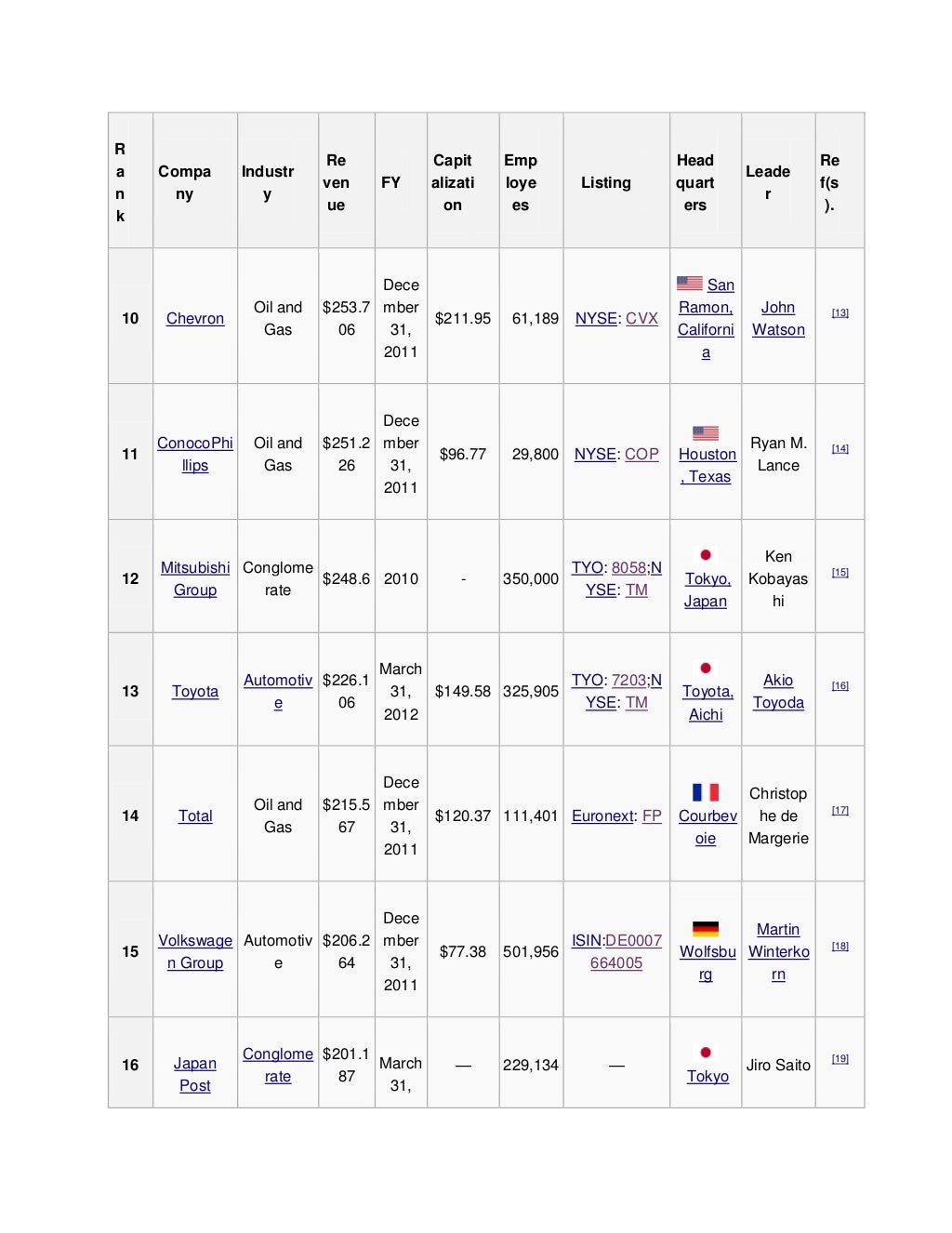Open the Japan Post company link
The height and width of the screenshot is (1233, 952).
tap(195, 1075)
